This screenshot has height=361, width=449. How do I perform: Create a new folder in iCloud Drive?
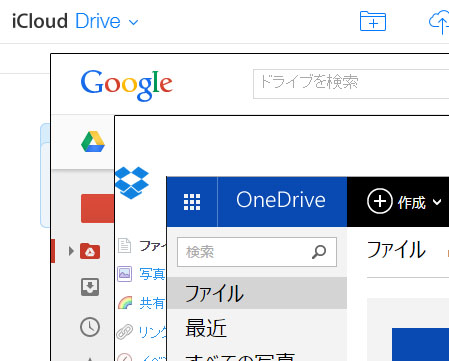click(373, 21)
